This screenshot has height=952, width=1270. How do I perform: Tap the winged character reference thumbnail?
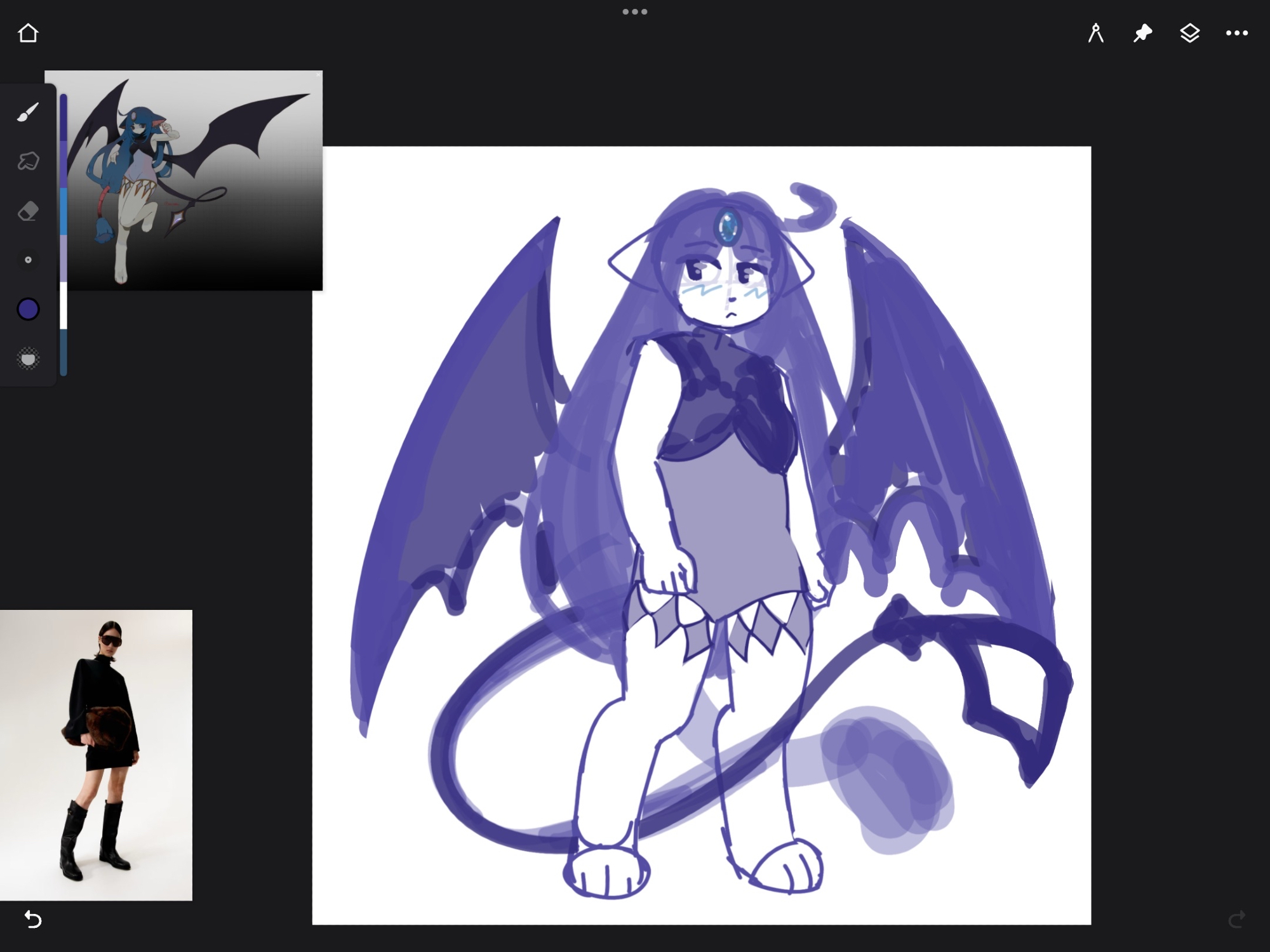coord(190,181)
